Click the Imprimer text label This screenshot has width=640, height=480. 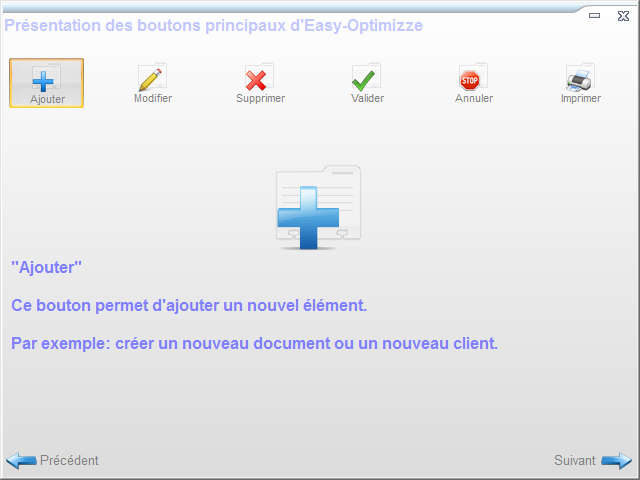click(x=581, y=99)
